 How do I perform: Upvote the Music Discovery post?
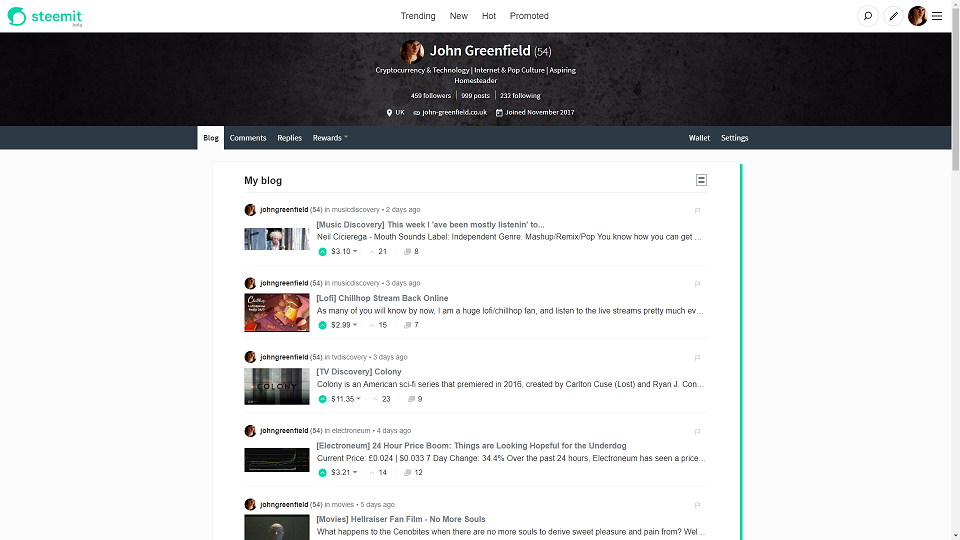323,252
